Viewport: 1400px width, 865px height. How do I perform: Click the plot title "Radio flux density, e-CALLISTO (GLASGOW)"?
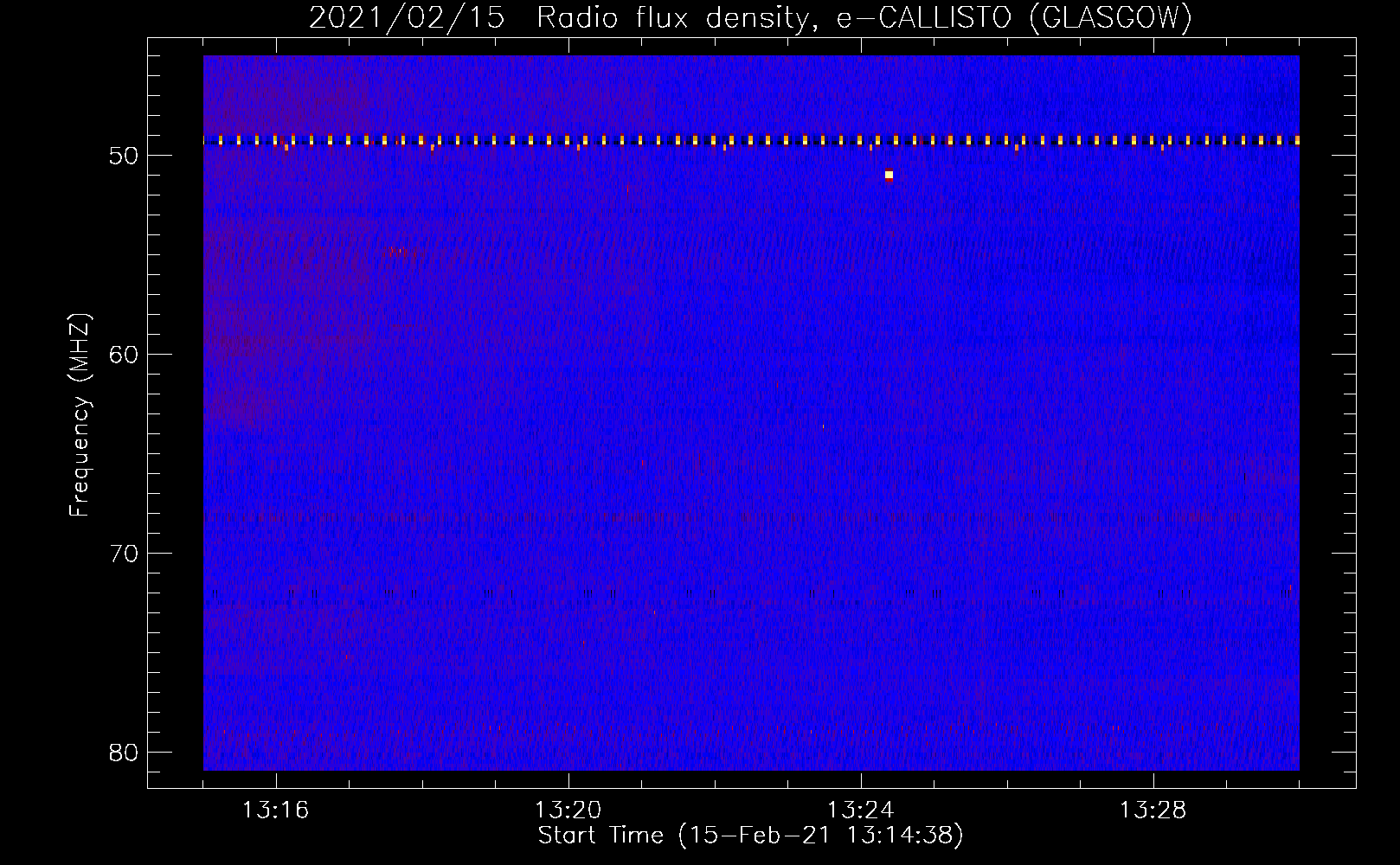[864, 18]
